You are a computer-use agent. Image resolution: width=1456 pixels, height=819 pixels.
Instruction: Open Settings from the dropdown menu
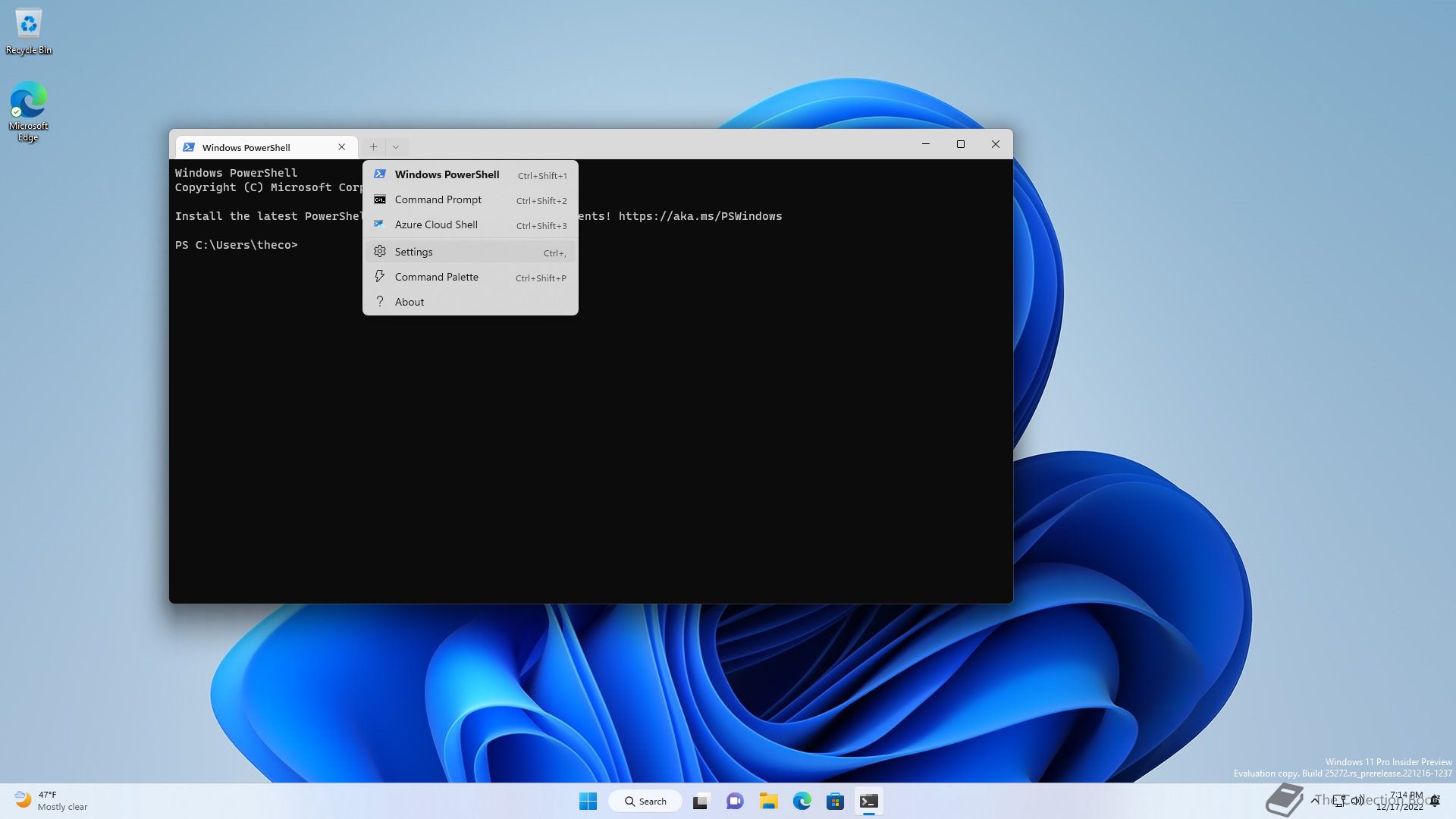[x=470, y=252]
